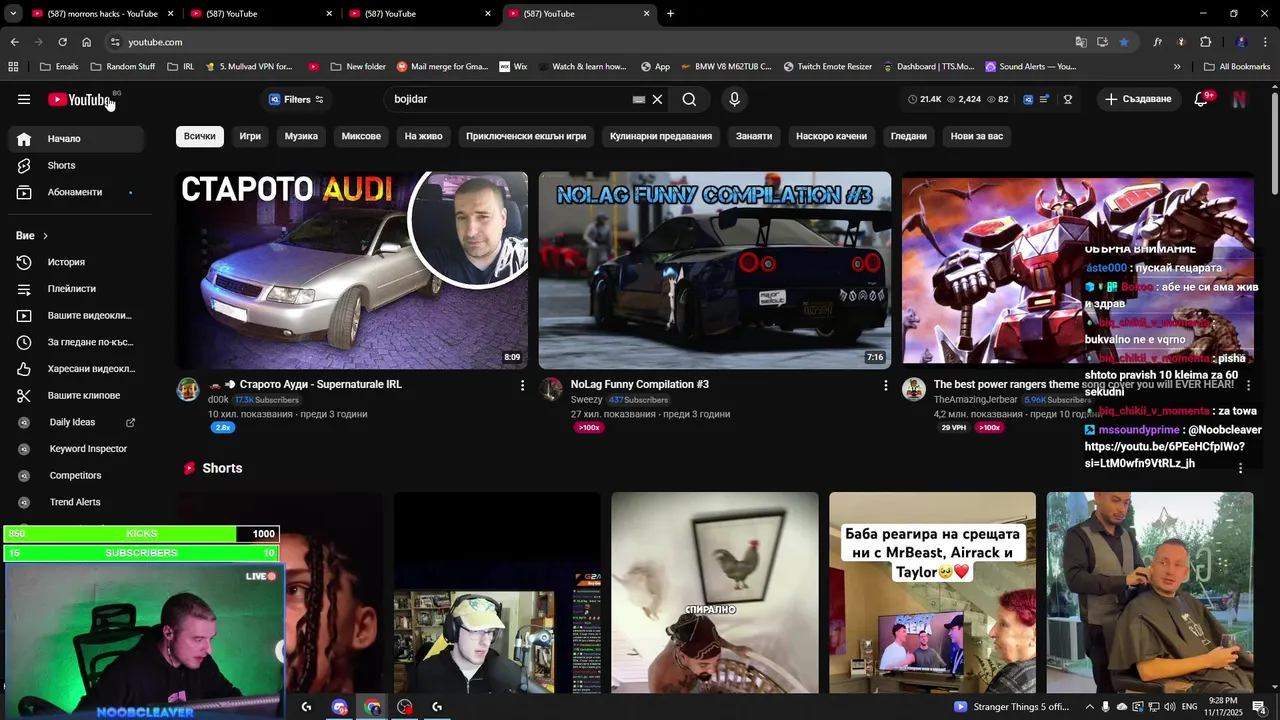
Task: Open the Баба реагира Shorts thumbnail
Action: coord(932,592)
